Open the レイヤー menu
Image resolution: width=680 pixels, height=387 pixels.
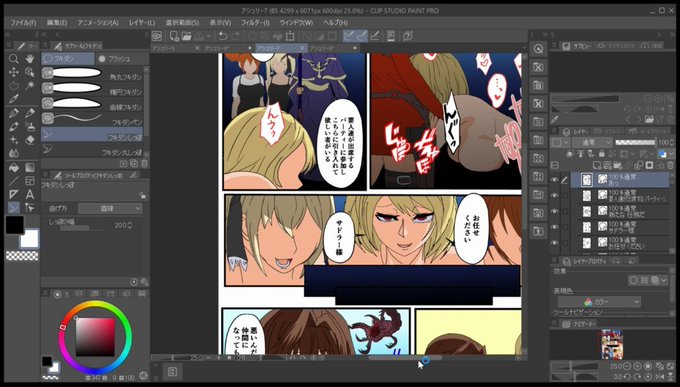(142, 23)
